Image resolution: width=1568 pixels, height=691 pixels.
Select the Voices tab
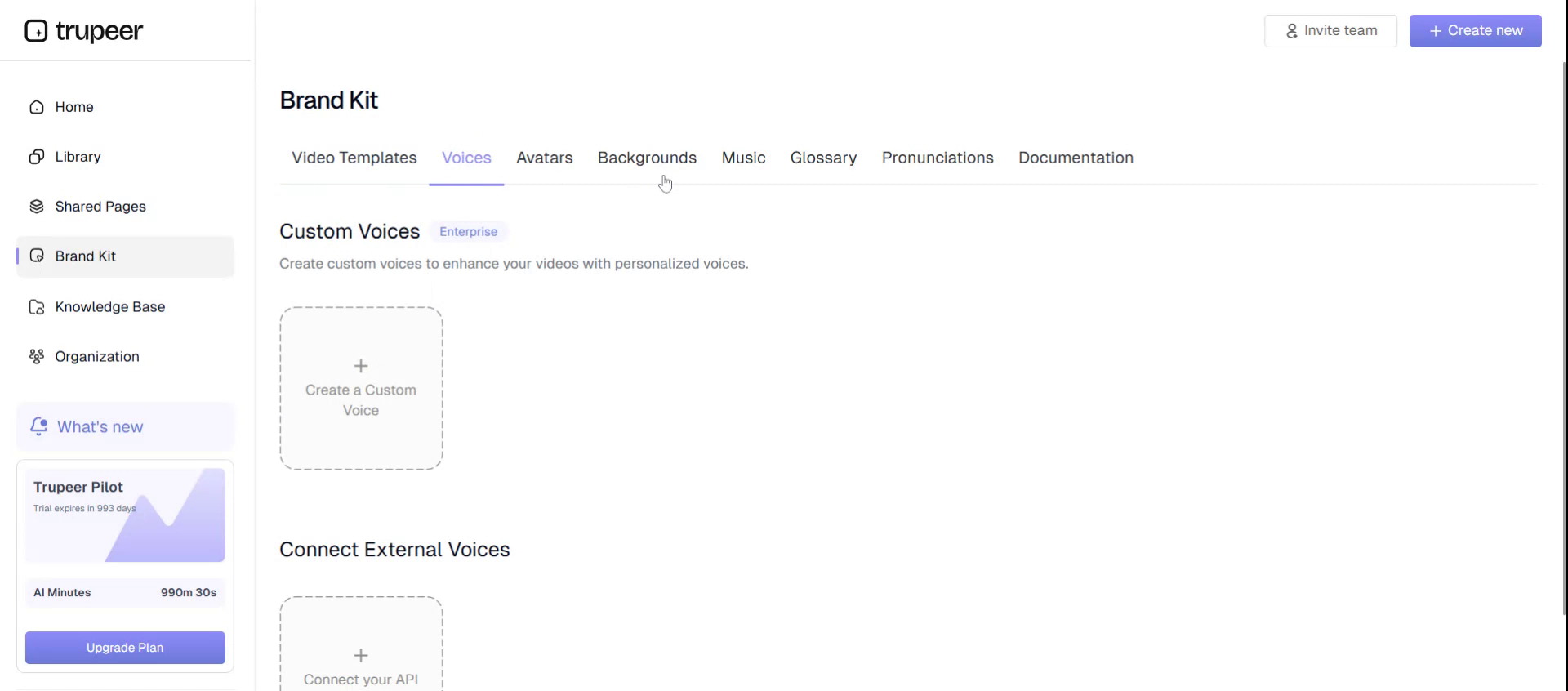pos(466,158)
